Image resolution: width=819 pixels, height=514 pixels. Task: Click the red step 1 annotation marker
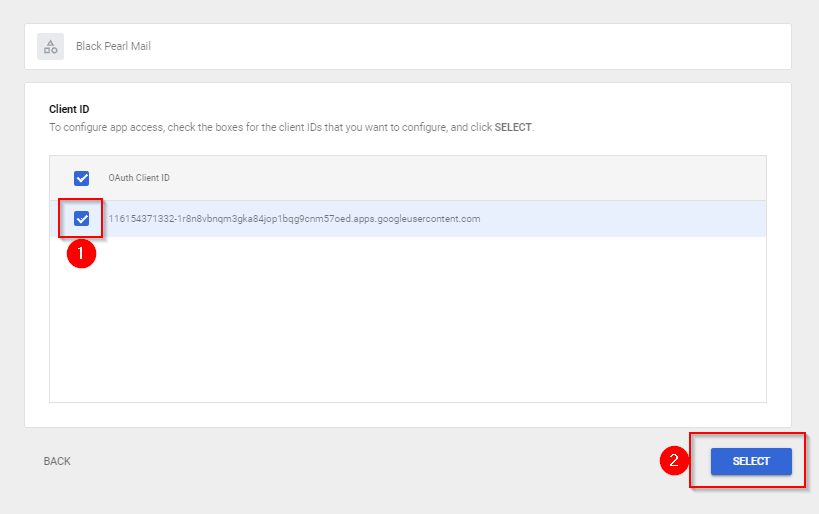click(x=81, y=254)
